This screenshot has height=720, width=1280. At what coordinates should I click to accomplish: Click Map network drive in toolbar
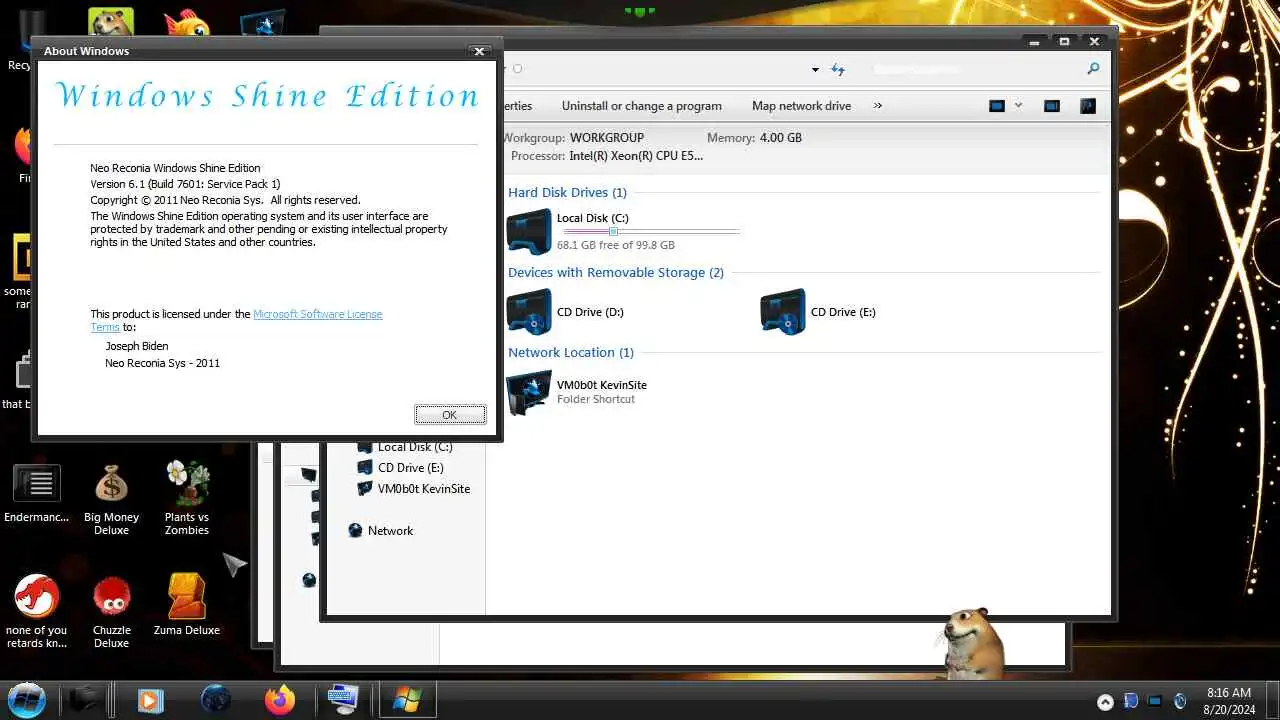(801, 105)
